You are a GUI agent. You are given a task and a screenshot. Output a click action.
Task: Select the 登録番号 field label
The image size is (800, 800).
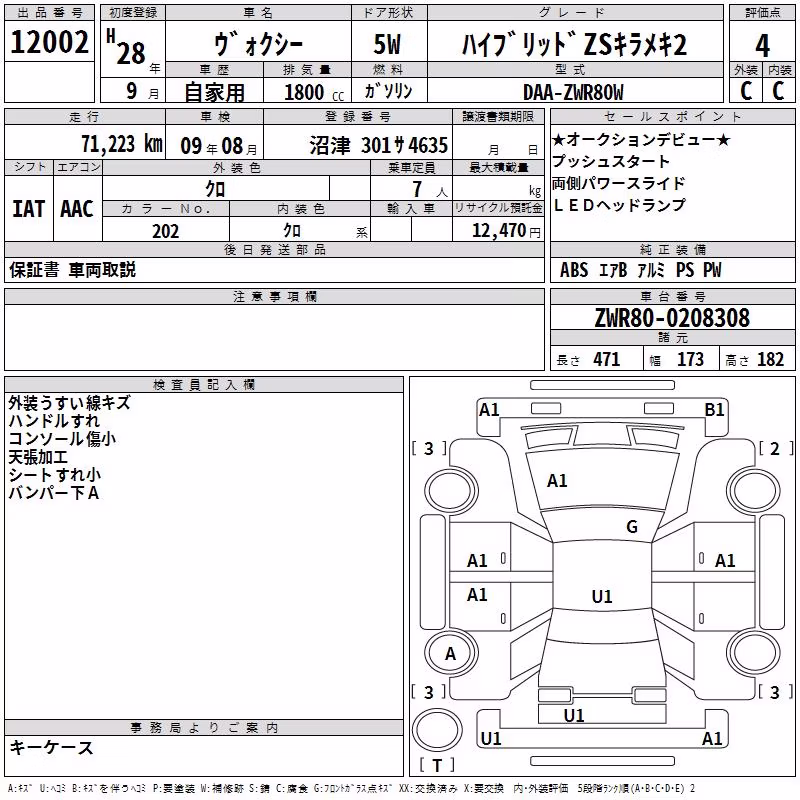(358, 117)
